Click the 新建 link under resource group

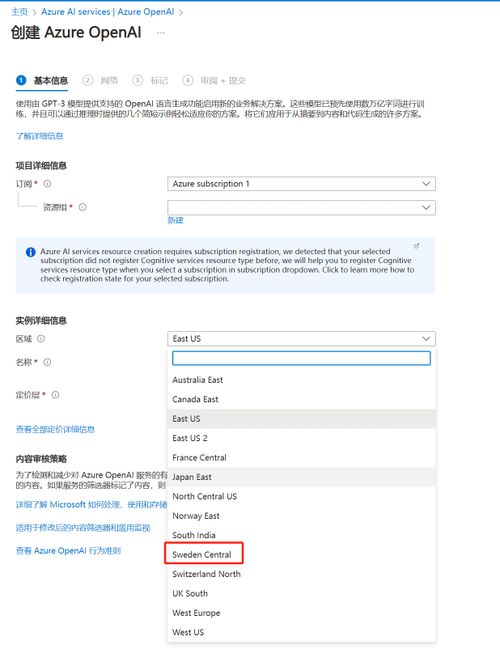[175, 220]
